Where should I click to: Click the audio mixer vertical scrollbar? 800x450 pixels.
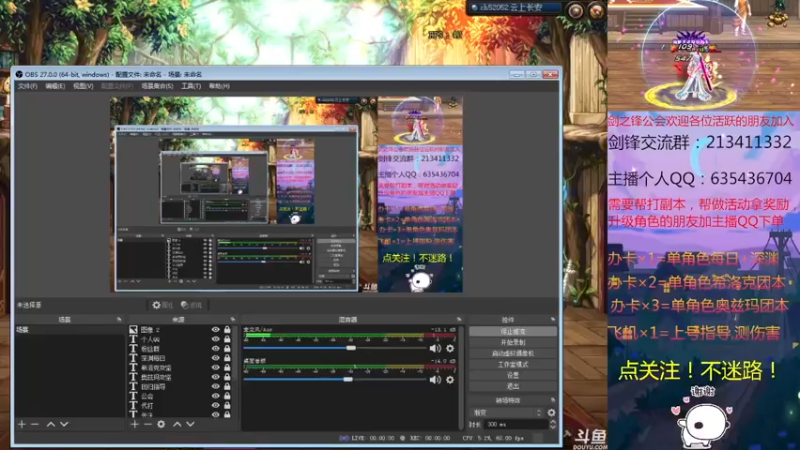point(462,377)
